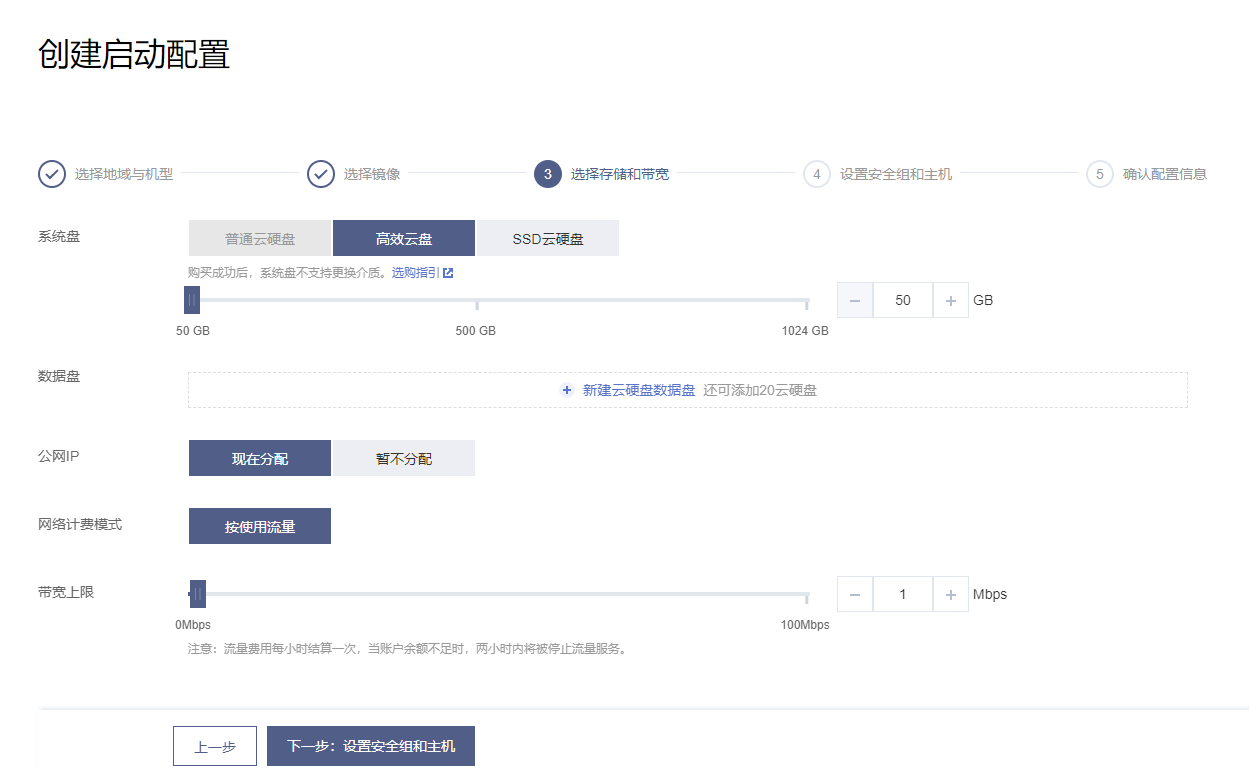Click the external link icon beside 选购指引
Screen dimensions: 1249x775
[448, 273]
